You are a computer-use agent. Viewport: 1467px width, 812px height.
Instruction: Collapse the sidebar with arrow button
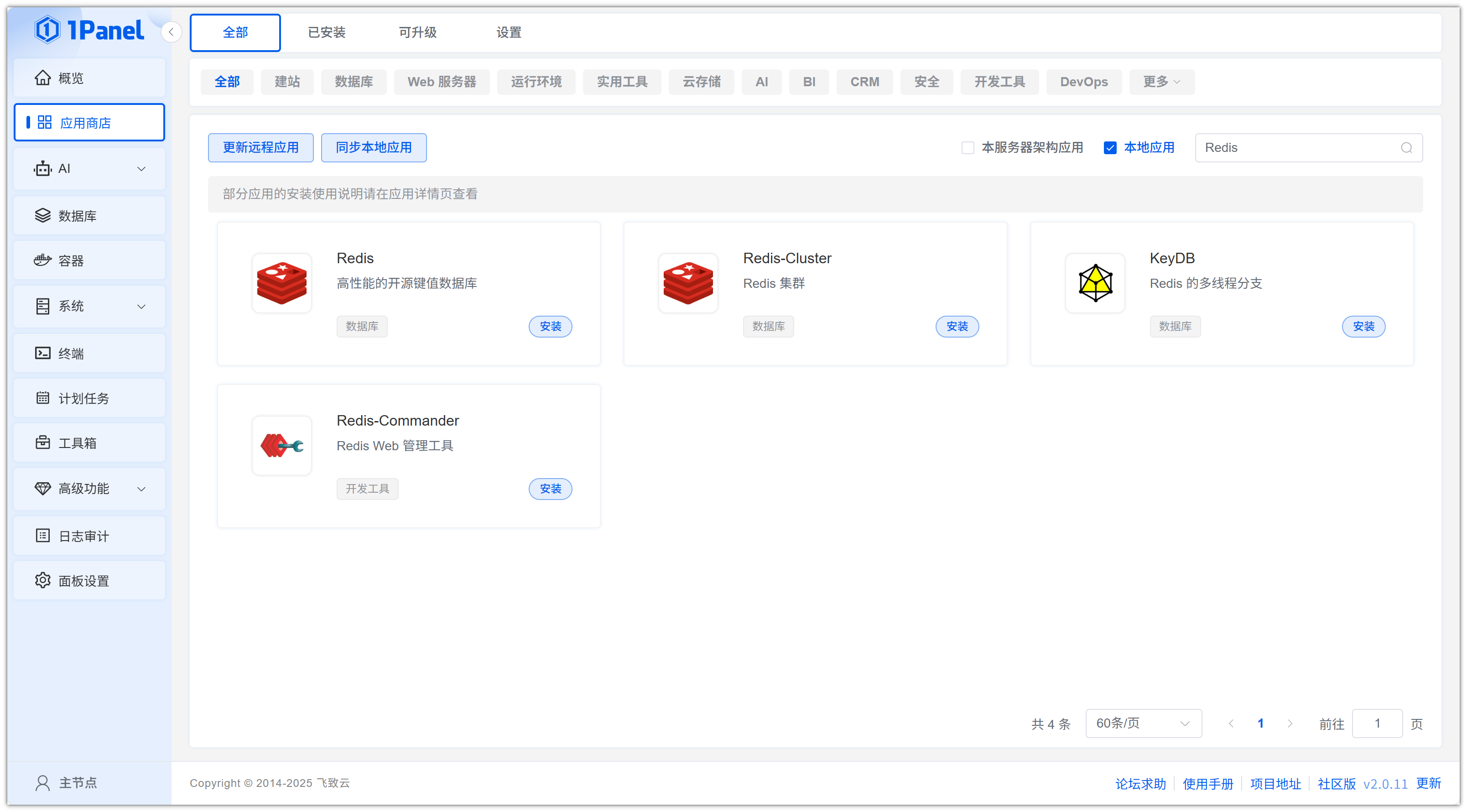point(171,32)
